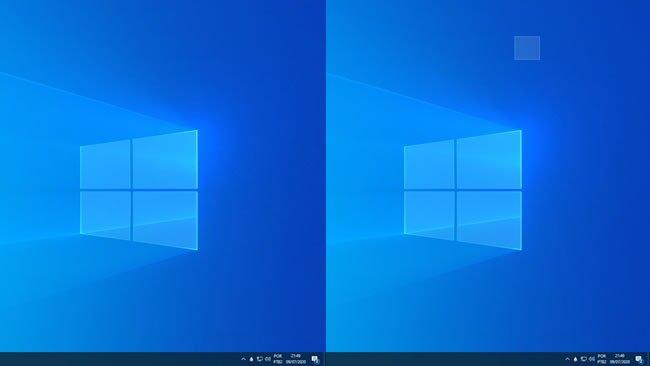Expand hidden tray icons on right desktop taskbar

point(568,359)
